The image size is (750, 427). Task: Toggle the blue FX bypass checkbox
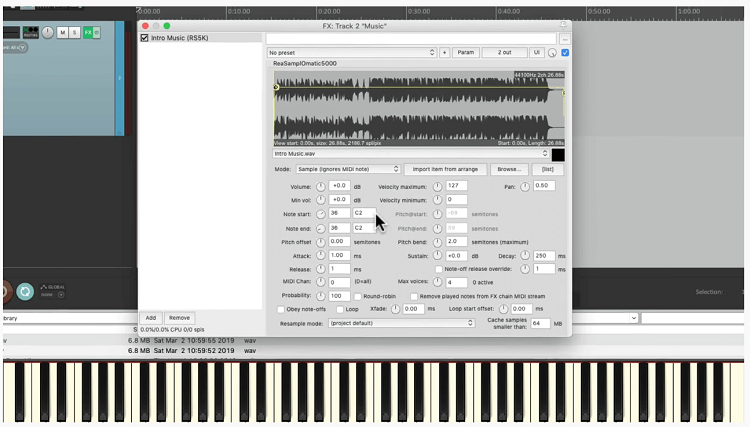point(565,53)
